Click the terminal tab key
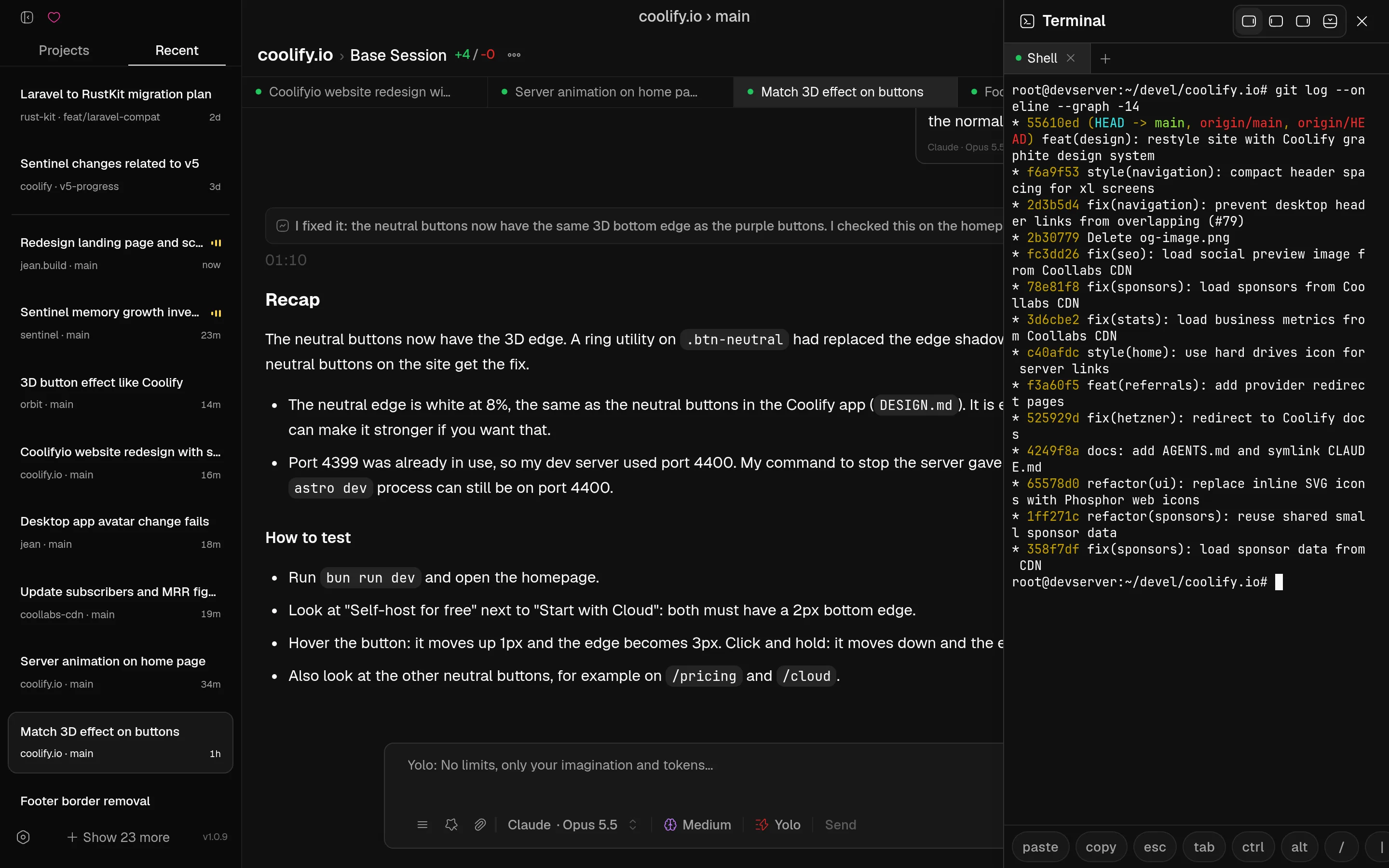The image size is (1389, 868). [x=1204, y=847]
